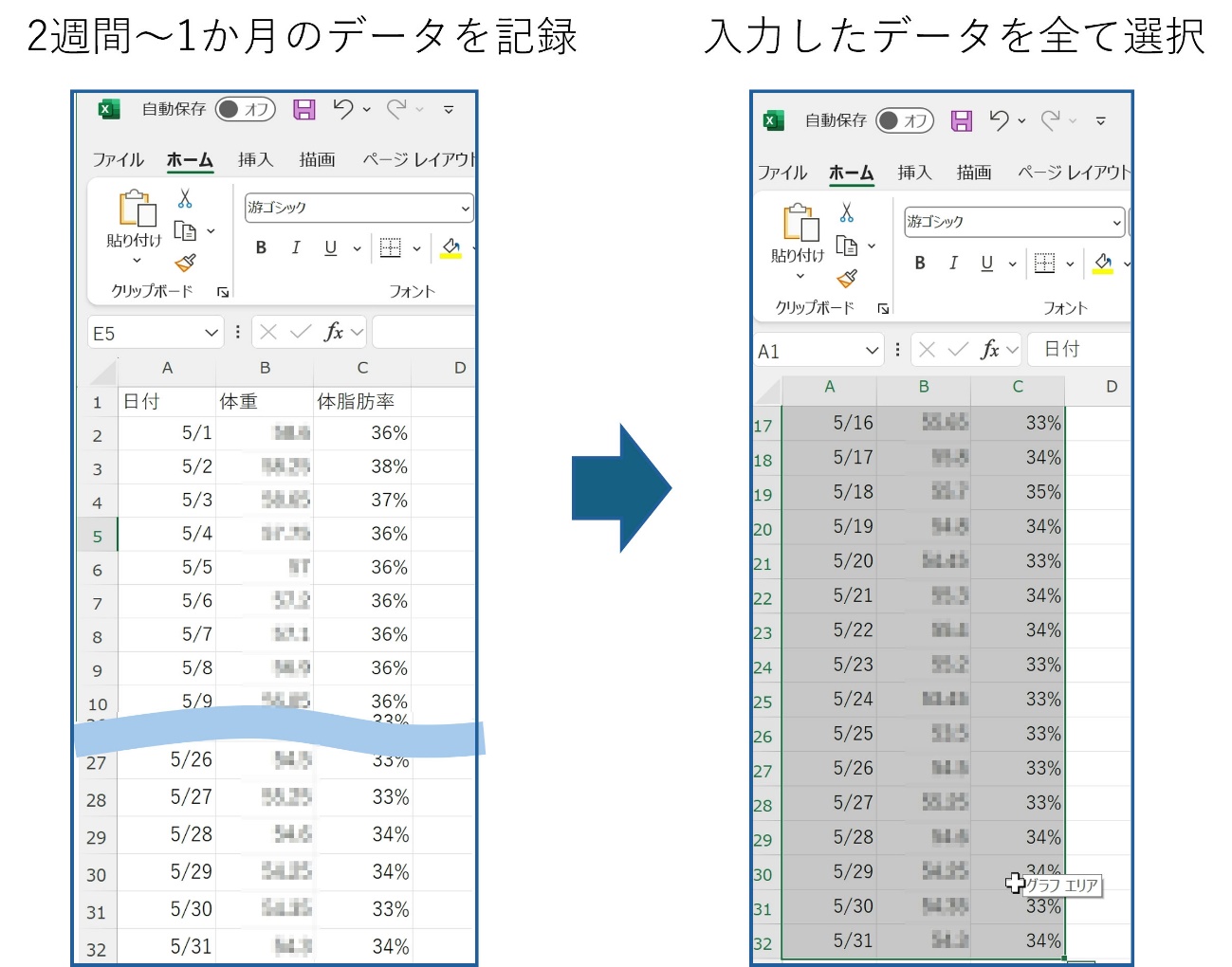Open Undo history dropdown in right window
The width and height of the screenshot is (1232, 967).
point(1021,121)
